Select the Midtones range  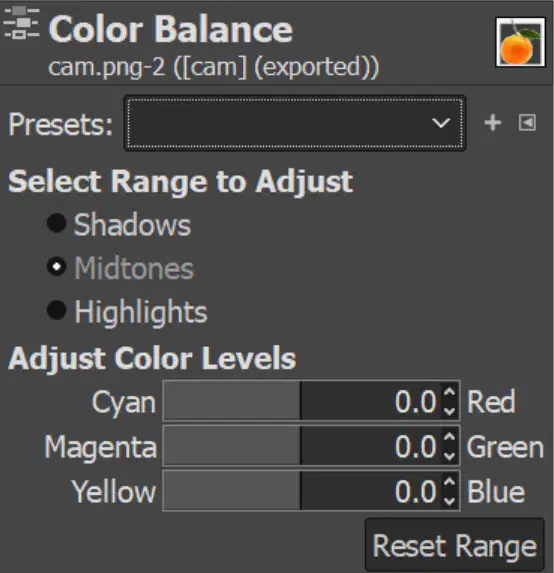pyautogui.click(x=120, y=267)
